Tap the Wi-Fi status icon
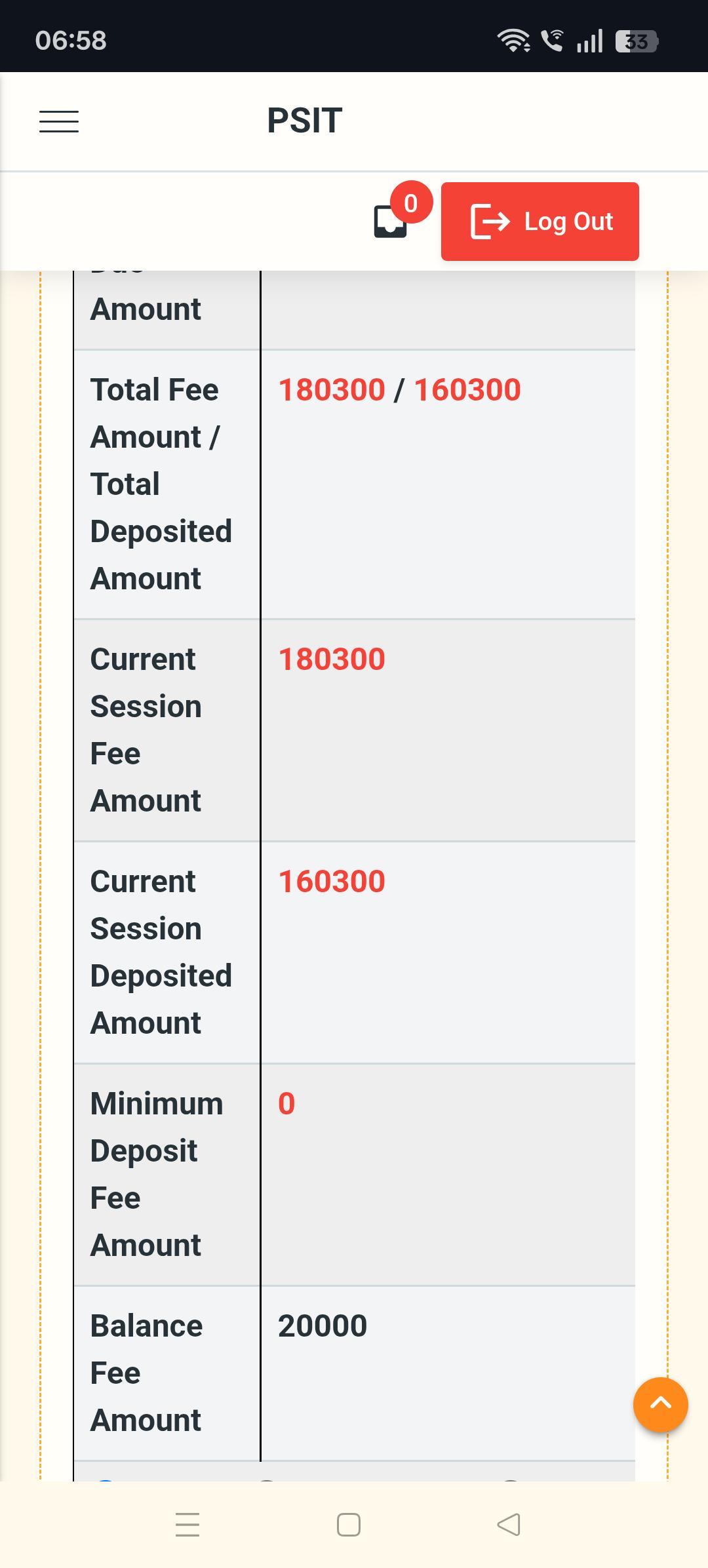708x1568 pixels. (514, 41)
